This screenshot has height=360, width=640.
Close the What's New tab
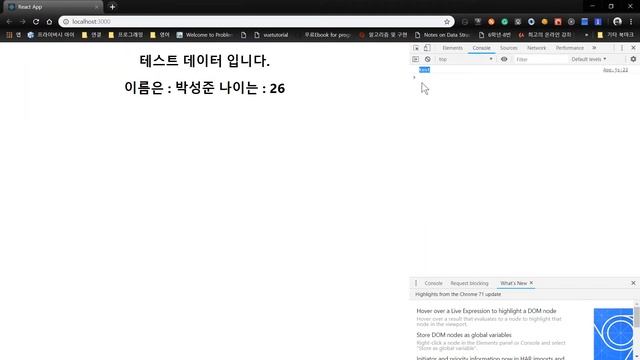[531, 282]
